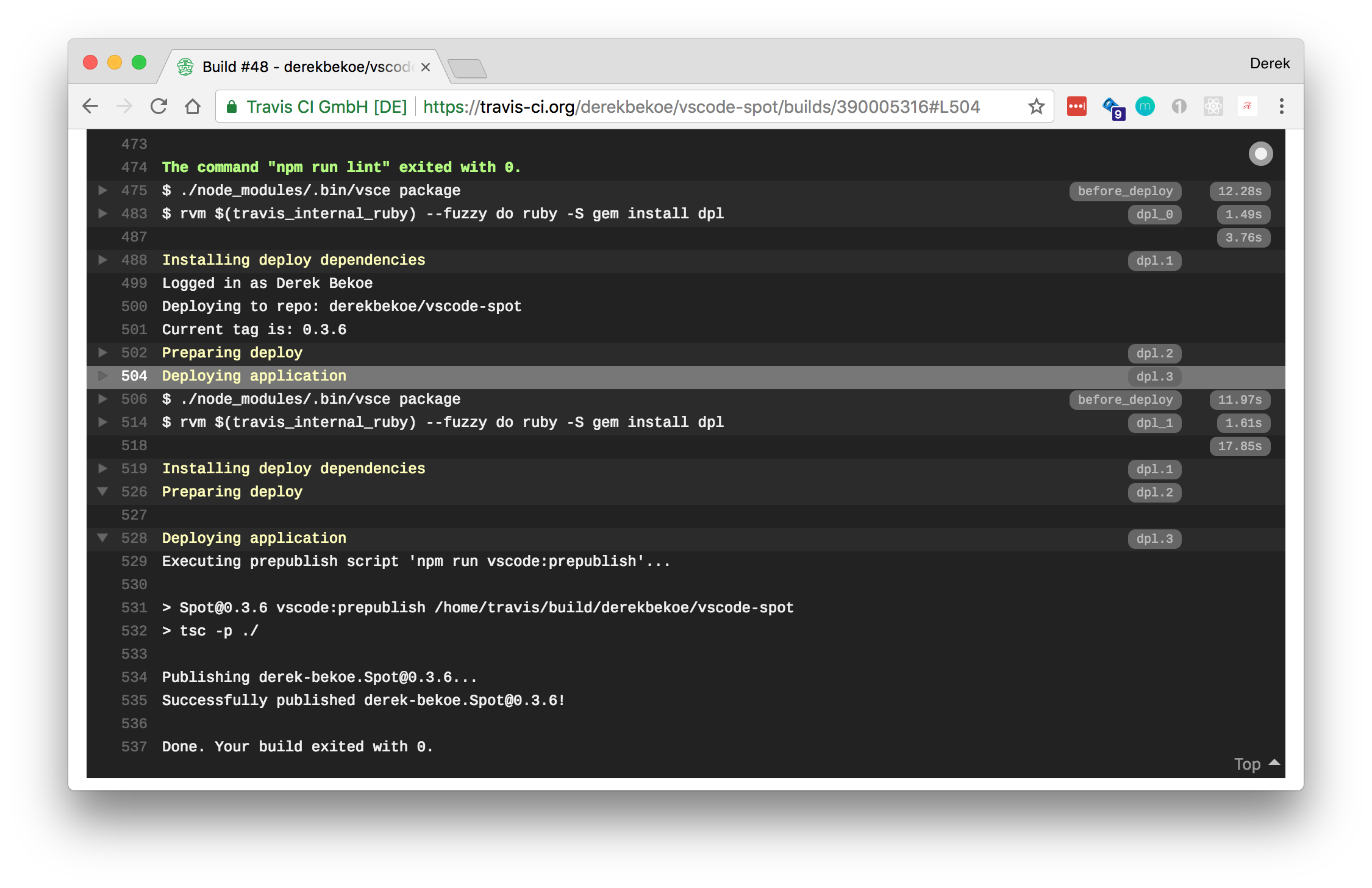Open the browser home page
The width and height of the screenshot is (1372, 888).
[193, 107]
